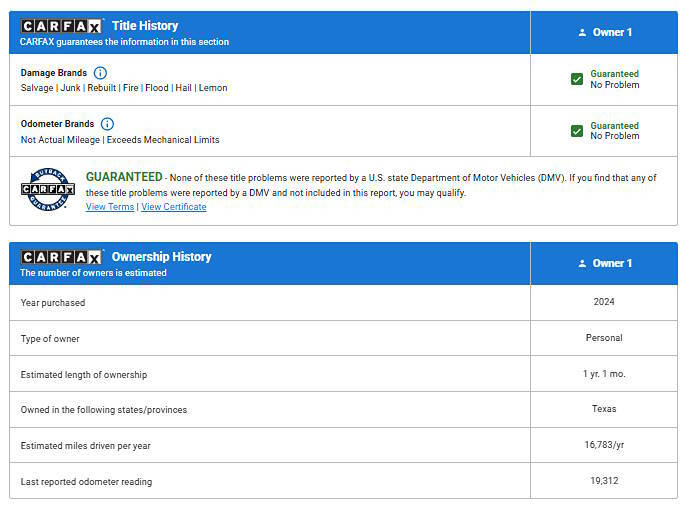Open the View Terms link
Image resolution: width=685 pixels, height=508 pixels.
pos(110,207)
